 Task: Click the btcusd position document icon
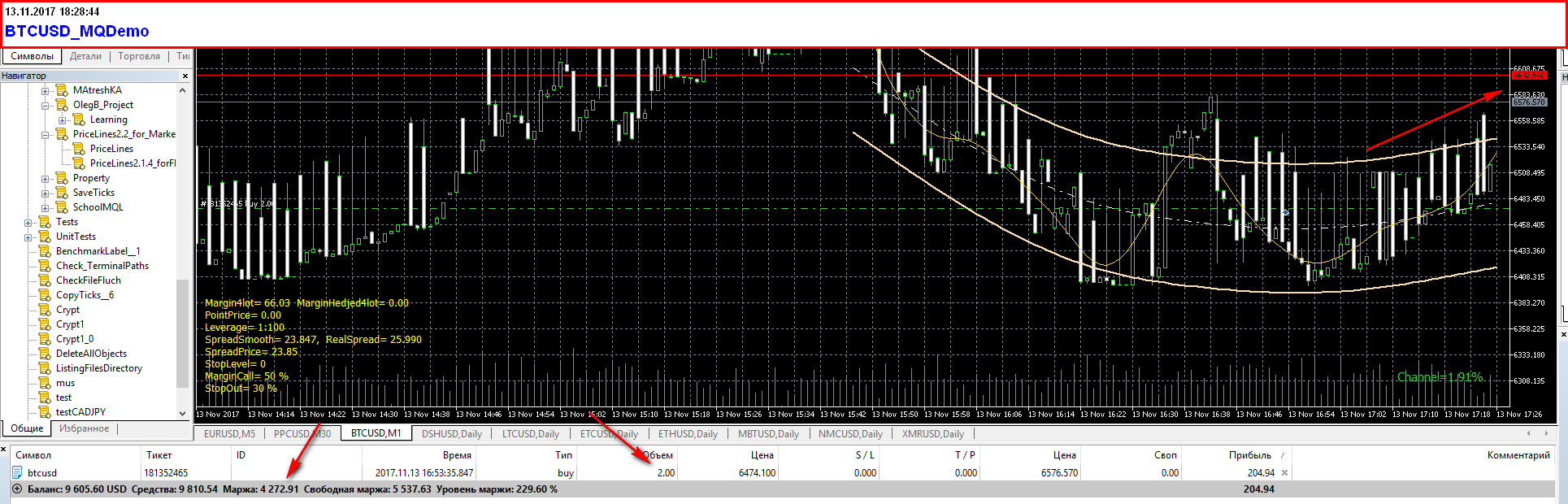(x=17, y=472)
